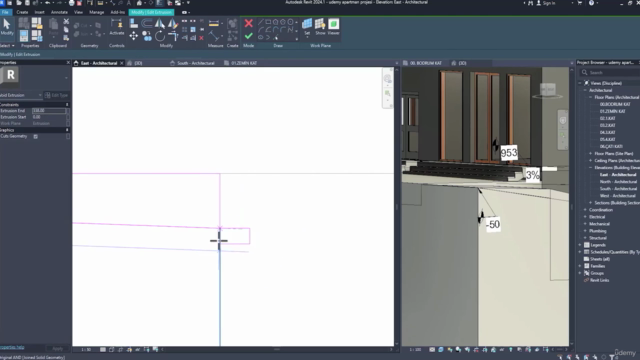Image resolution: width=640 pixels, height=360 pixels.
Task: Open the Work Plane Viewer
Action: [333, 27]
